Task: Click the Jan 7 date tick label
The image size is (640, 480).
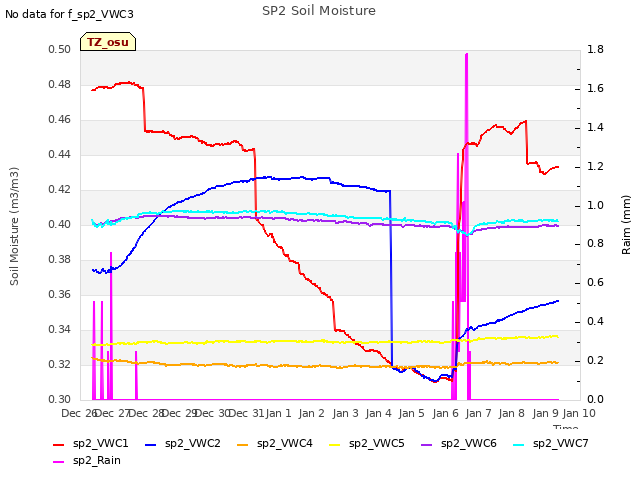Action: 479,414
